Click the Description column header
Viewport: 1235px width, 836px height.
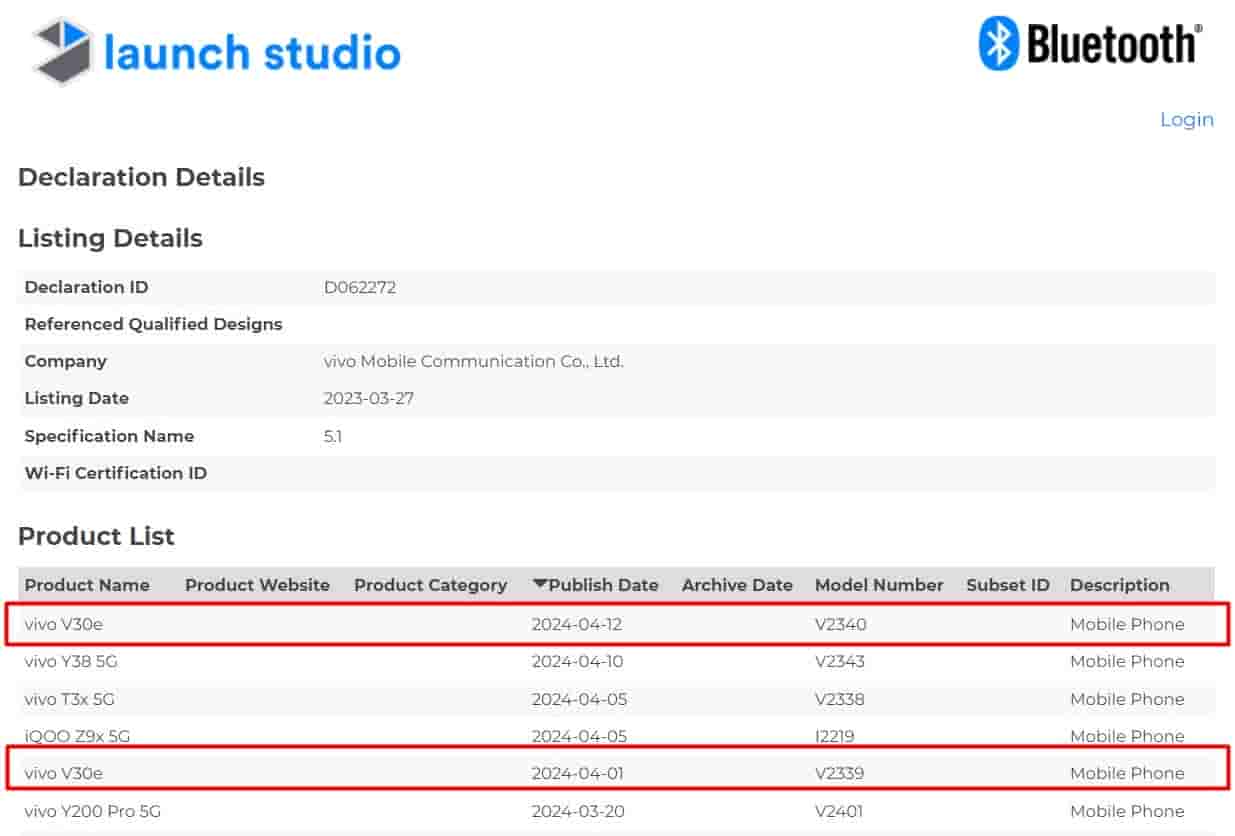pyautogui.click(x=1119, y=585)
